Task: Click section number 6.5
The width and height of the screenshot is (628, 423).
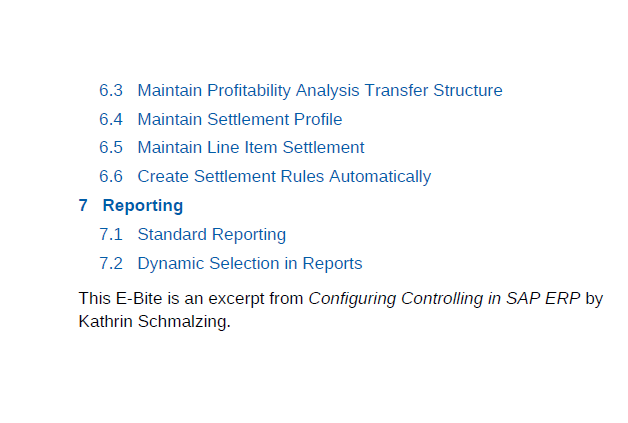Action: (x=111, y=147)
